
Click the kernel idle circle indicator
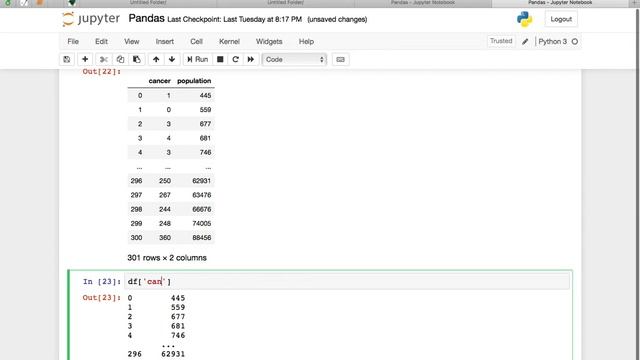pyautogui.click(x=575, y=42)
